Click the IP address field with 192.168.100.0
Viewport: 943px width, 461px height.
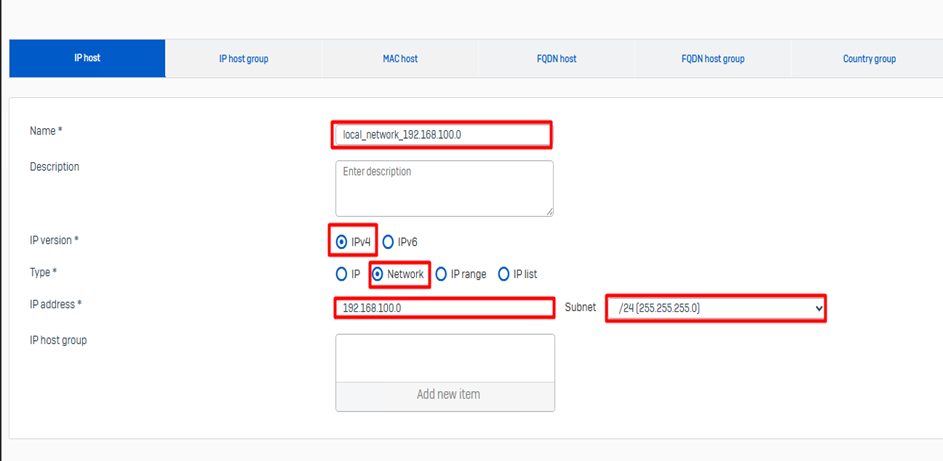[x=444, y=308]
